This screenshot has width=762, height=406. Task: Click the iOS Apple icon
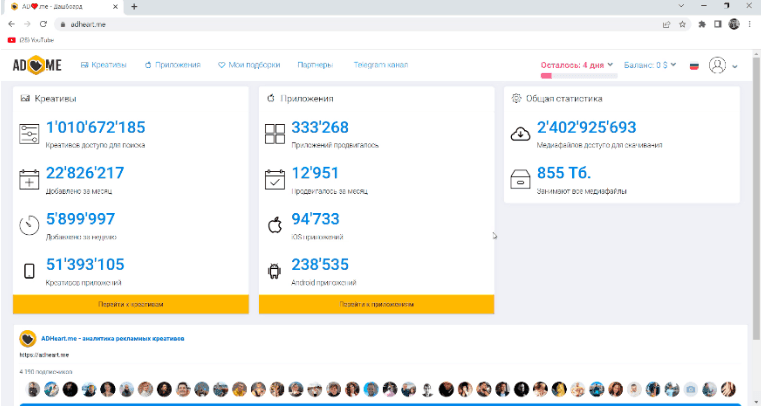(274, 225)
